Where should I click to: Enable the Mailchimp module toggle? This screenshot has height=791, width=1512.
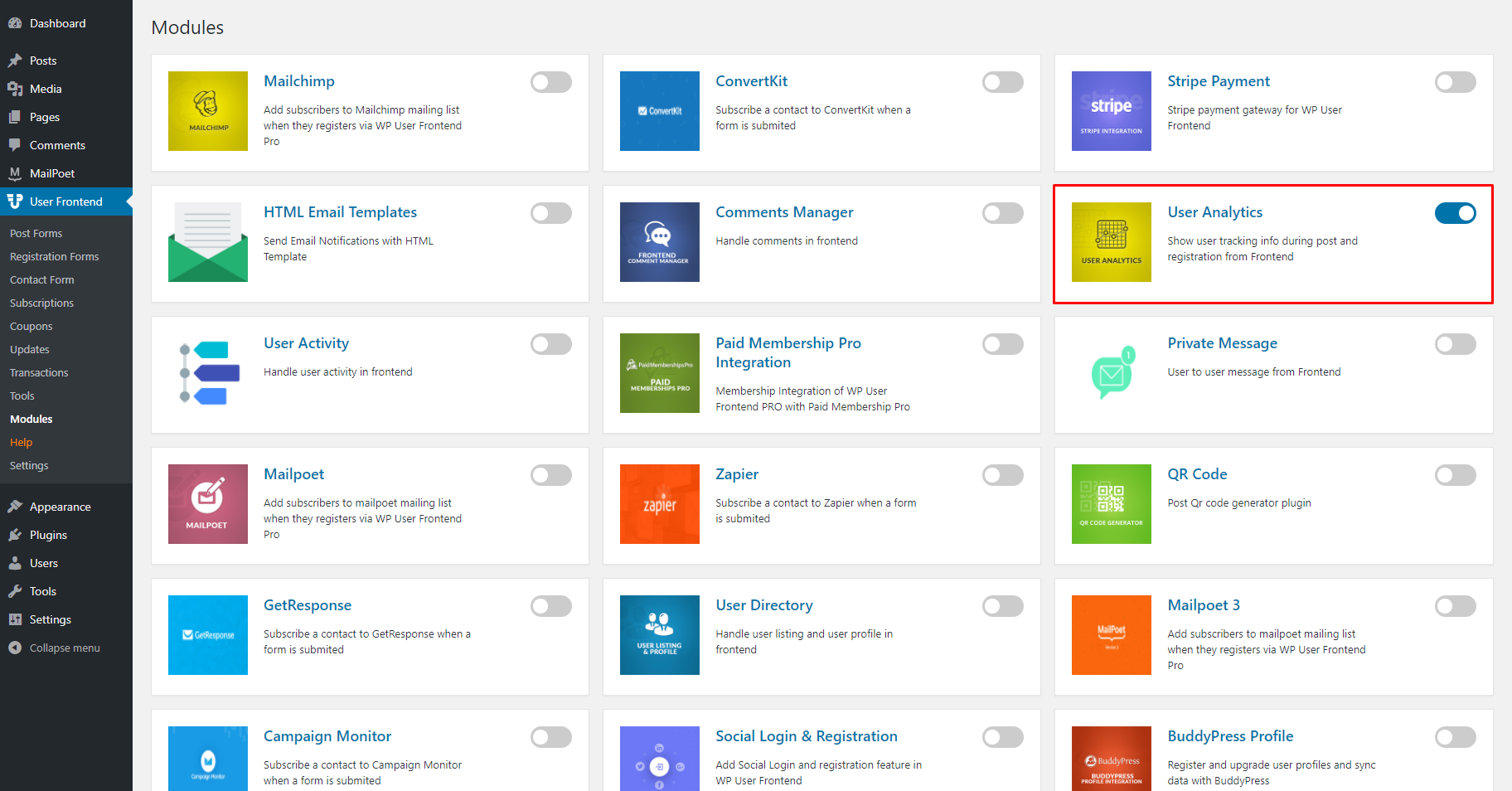click(x=551, y=82)
